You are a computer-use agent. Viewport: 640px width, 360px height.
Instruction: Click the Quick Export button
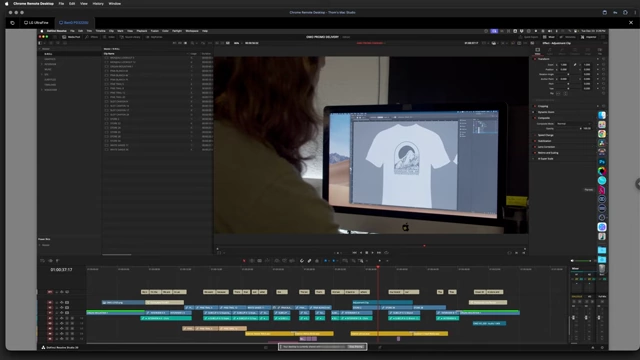pyautogui.click(x=529, y=37)
